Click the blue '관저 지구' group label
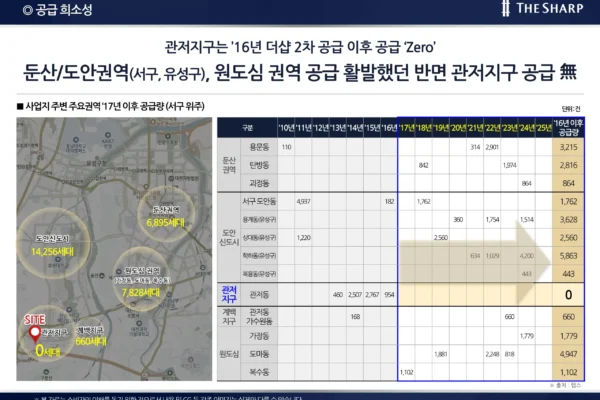The image size is (600, 400). (229, 294)
